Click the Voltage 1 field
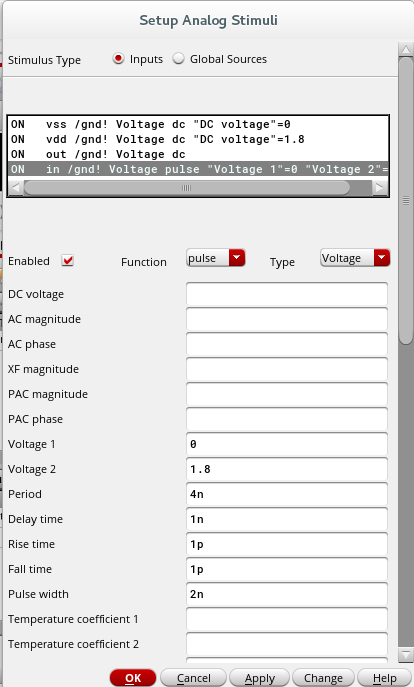Image resolution: width=414 pixels, height=687 pixels. tap(287, 444)
